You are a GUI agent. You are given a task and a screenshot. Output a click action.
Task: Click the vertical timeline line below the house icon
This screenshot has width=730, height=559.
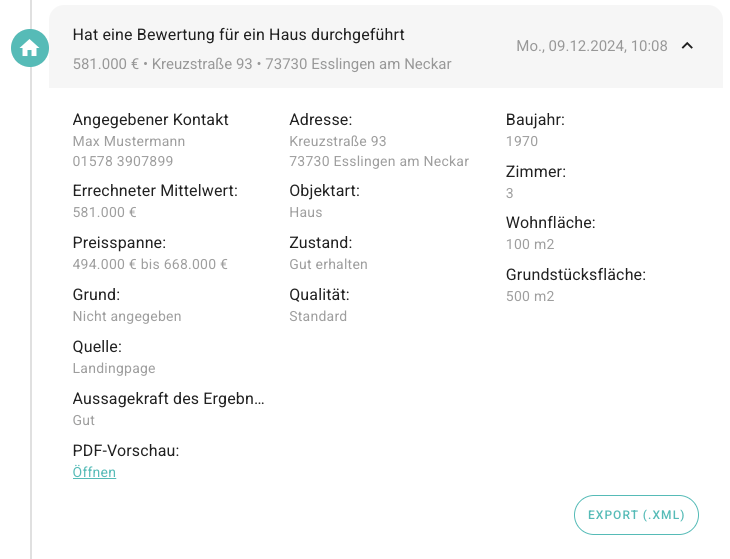pyautogui.click(x=31, y=312)
